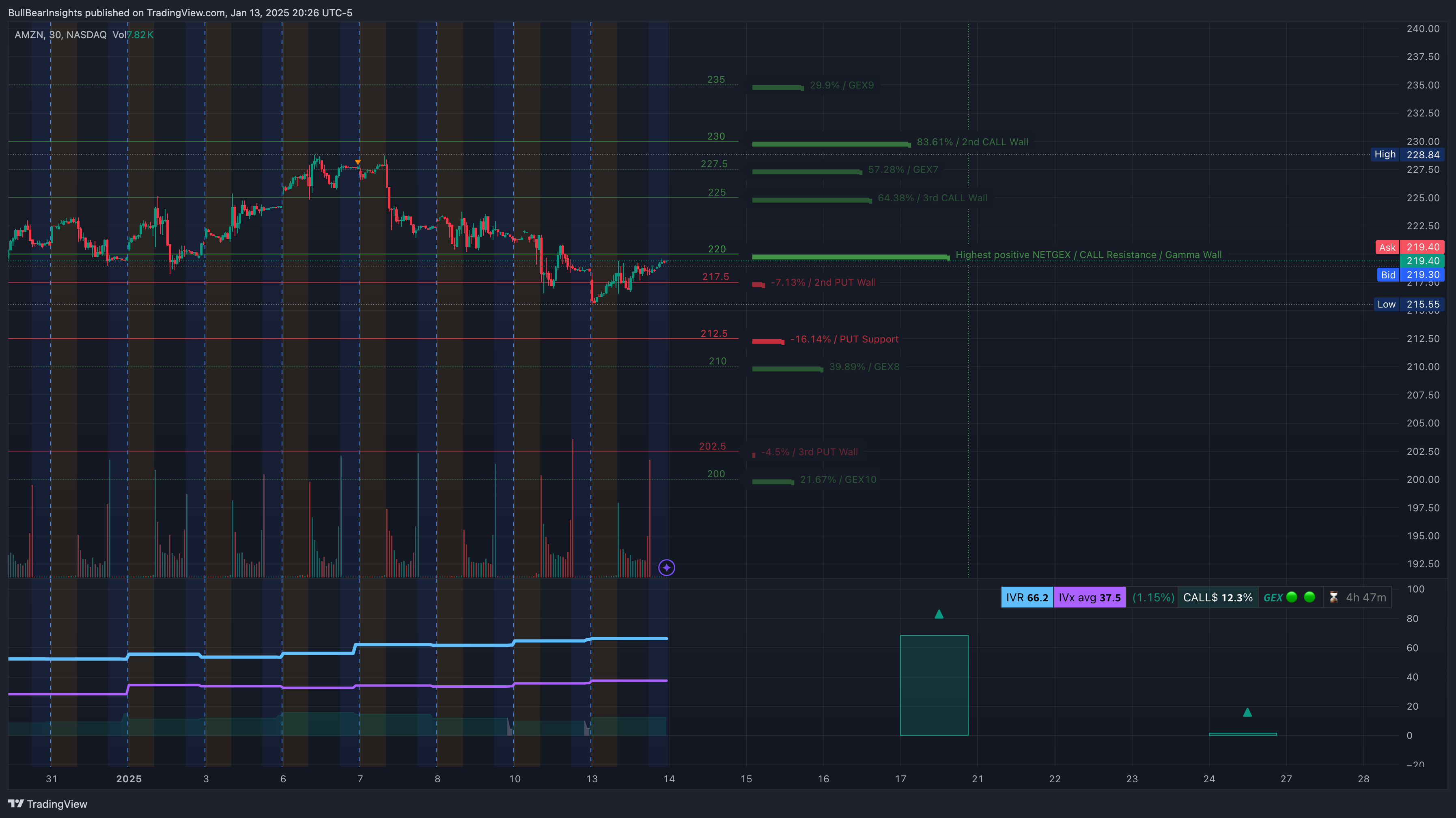The width and height of the screenshot is (1456, 818).
Task: Click the red 217.5 strike level label
Action: click(715, 276)
